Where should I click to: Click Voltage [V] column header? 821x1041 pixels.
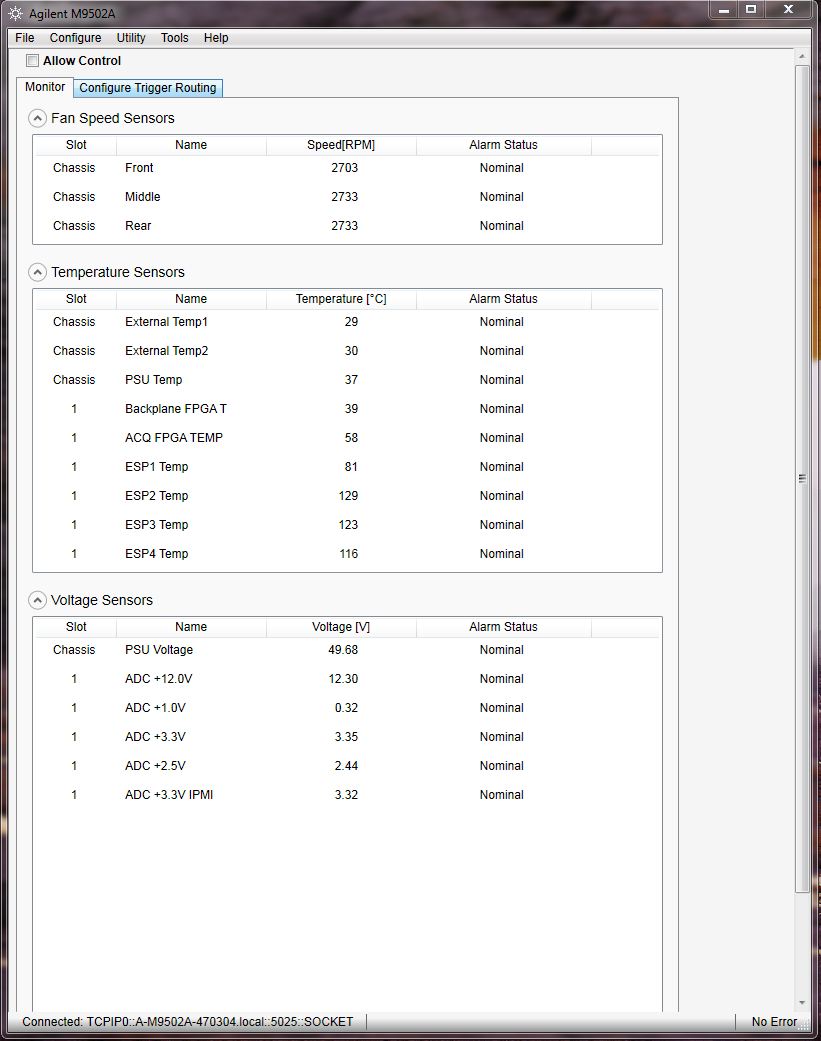coord(341,627)
